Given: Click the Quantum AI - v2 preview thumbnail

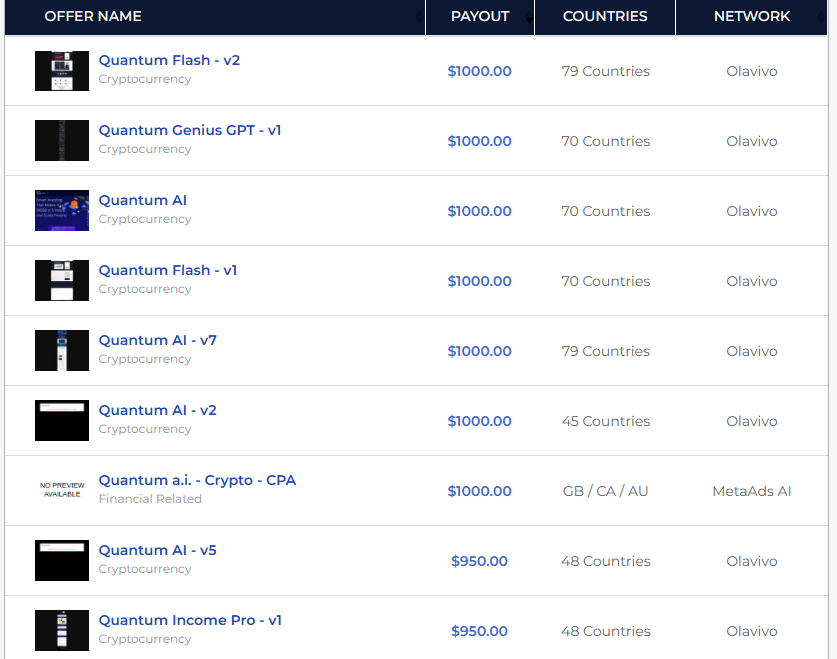Looking at the screenshot, I should click(x=62, y=420).
